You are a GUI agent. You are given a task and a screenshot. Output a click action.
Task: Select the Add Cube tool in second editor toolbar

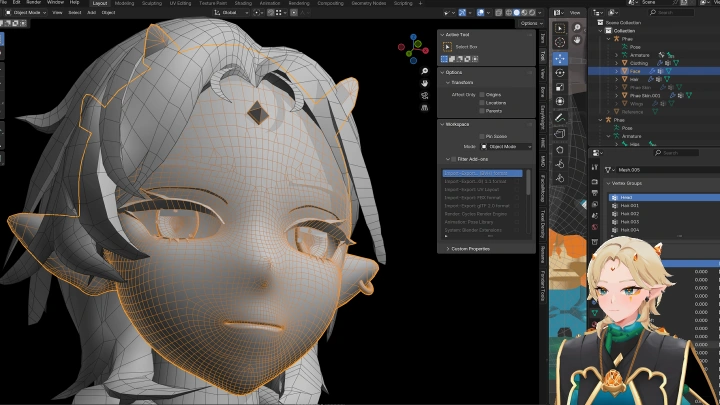pyautogui.click(x=560, y=134)
